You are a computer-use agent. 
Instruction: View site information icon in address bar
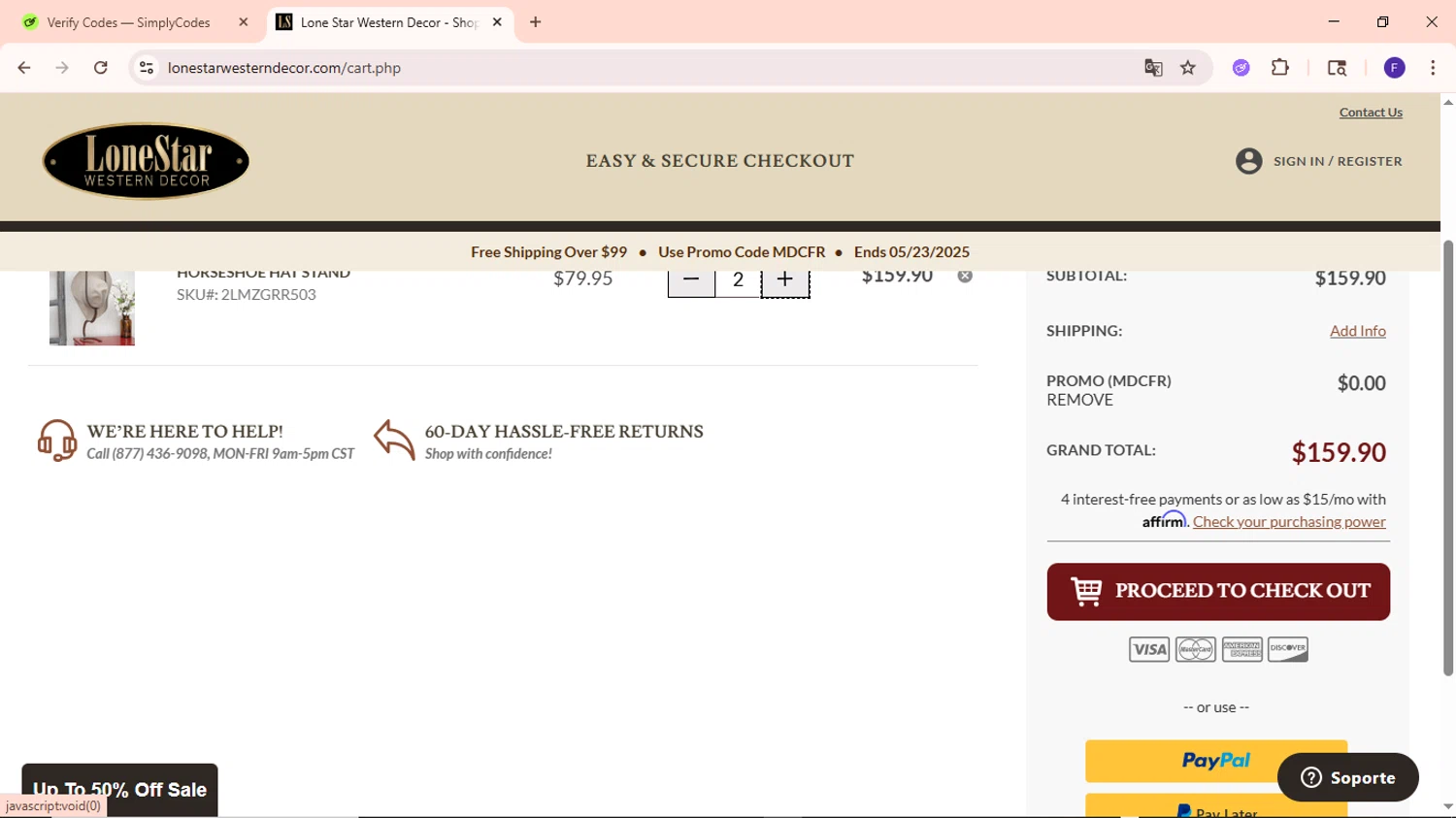coord(147,68)
